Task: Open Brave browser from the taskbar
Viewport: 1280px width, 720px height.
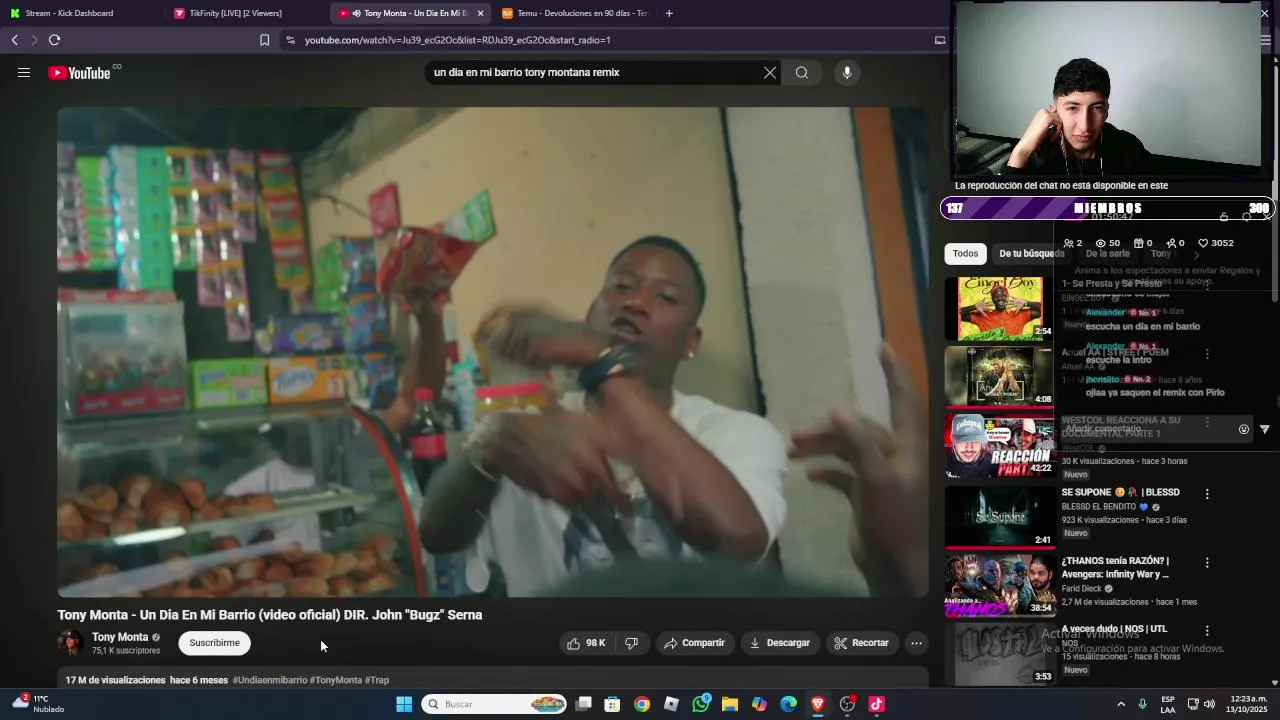Action: (818, 704)
